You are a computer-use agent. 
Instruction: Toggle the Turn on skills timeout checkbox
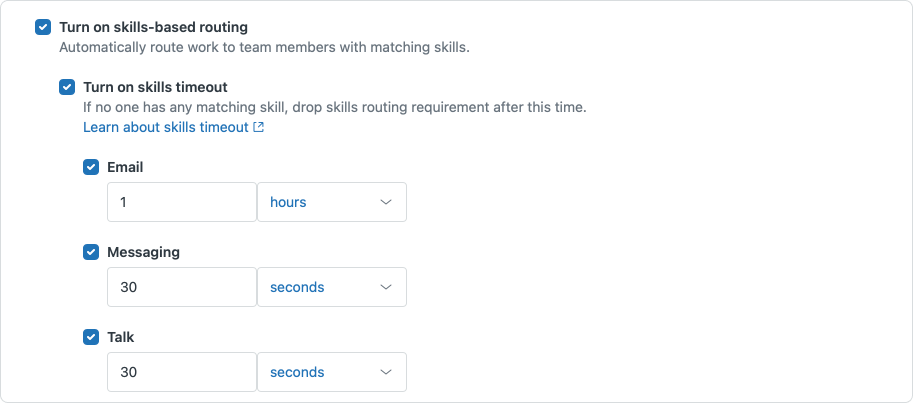click(x=66, y=87)
